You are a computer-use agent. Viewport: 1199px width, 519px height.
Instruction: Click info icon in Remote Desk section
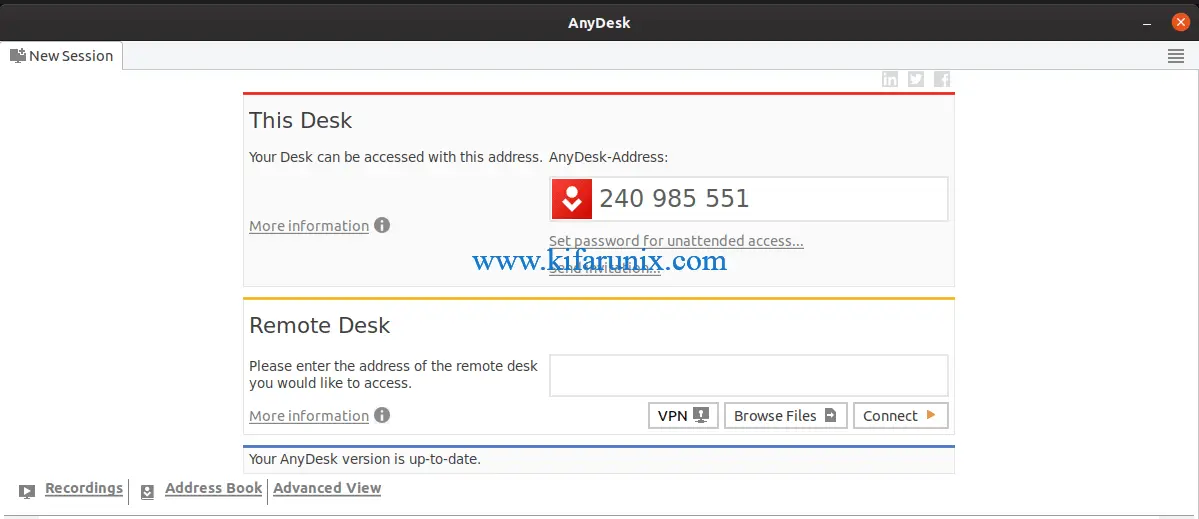click(x=382, y=416)
